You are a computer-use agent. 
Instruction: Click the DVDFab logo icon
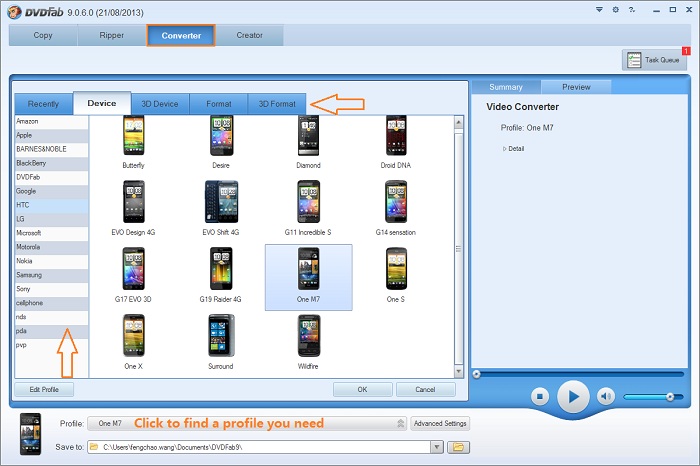point(14,12)
